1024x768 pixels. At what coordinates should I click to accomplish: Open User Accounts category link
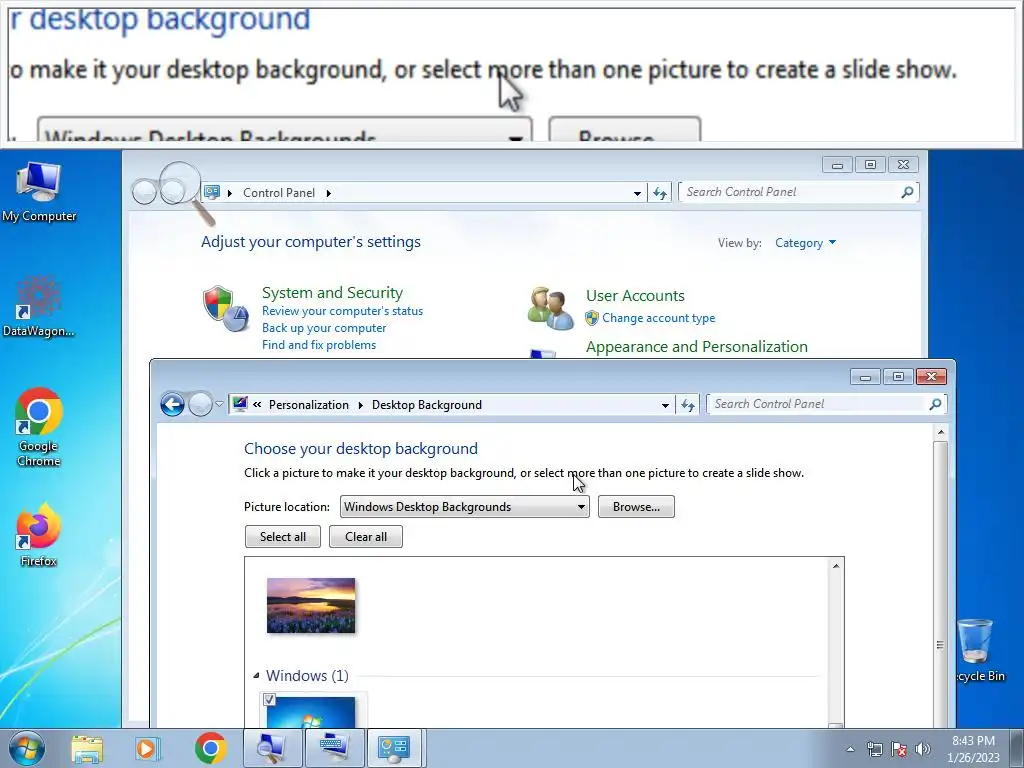point(635,296)
